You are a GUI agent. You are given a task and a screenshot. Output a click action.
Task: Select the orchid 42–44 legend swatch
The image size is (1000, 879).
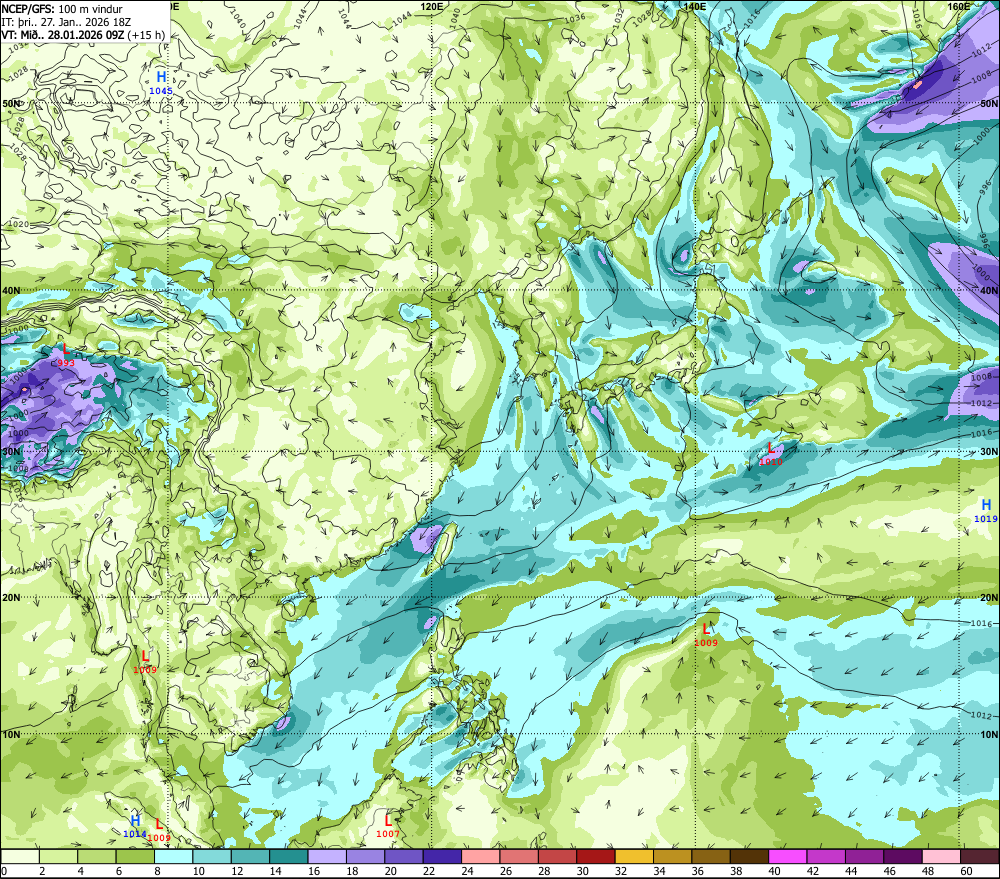click(826, 856)
